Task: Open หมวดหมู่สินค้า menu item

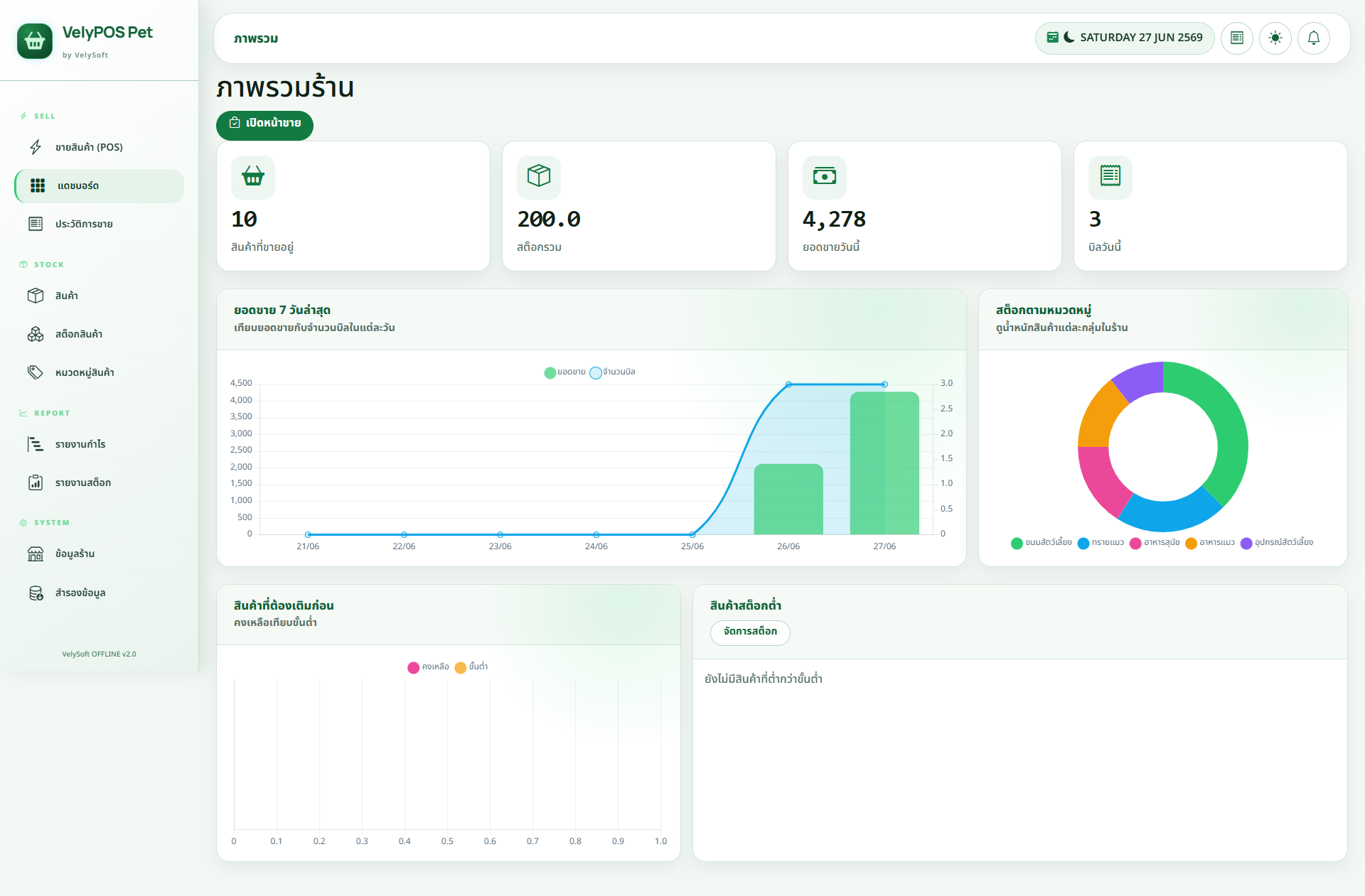Action: click(x=99, y=372)
